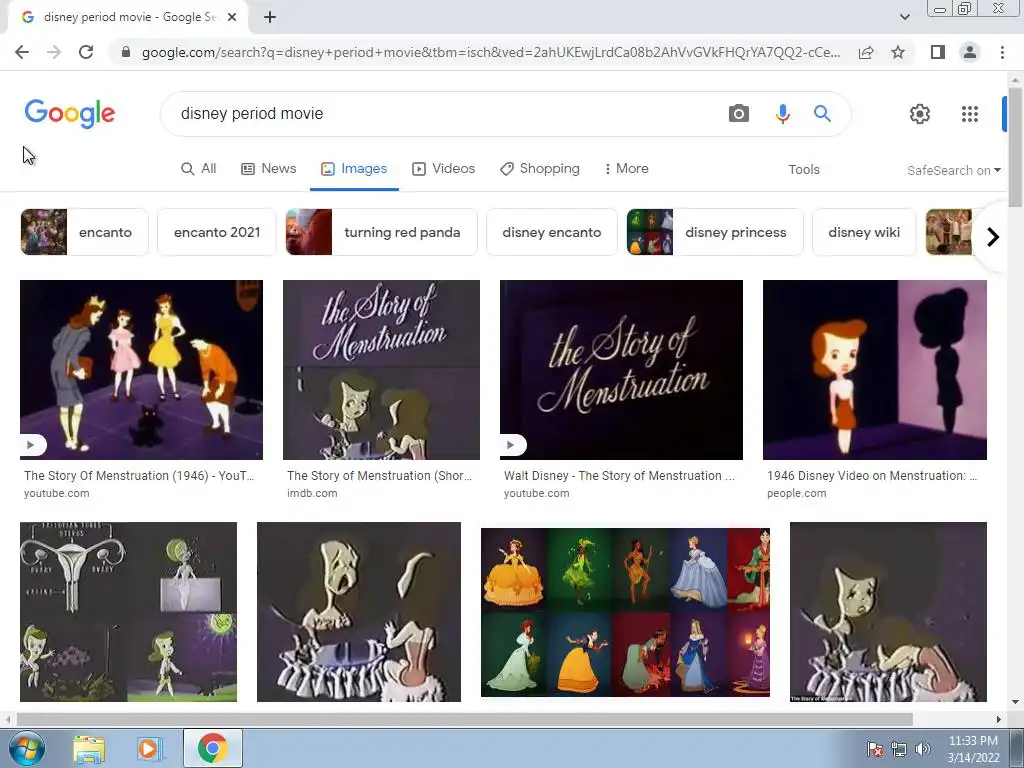Open the 1946 Disney Video on Menstruation link

pyautogui.click(x=872, y=476)
